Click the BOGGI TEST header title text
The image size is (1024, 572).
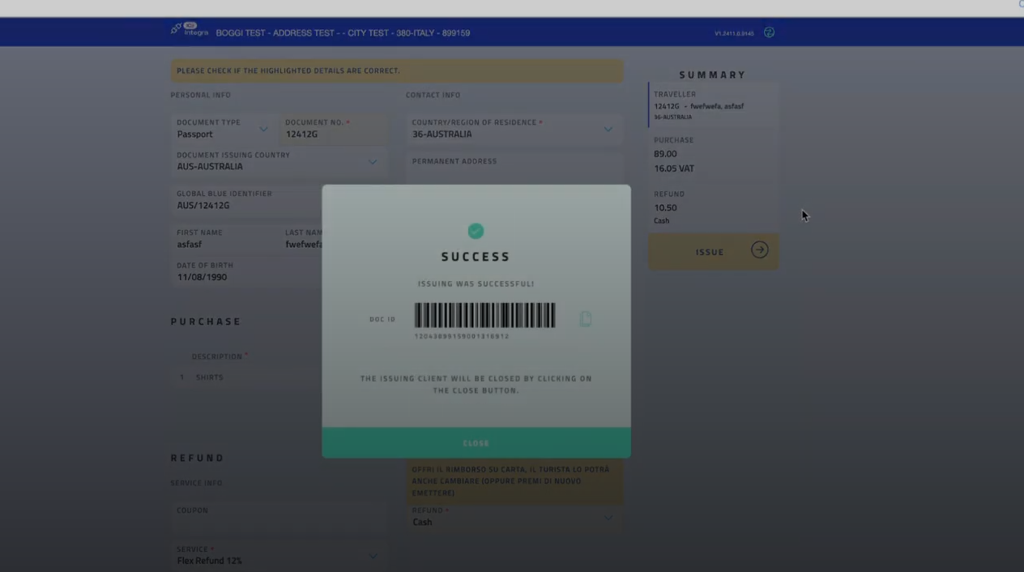click(x=343, y=33)
